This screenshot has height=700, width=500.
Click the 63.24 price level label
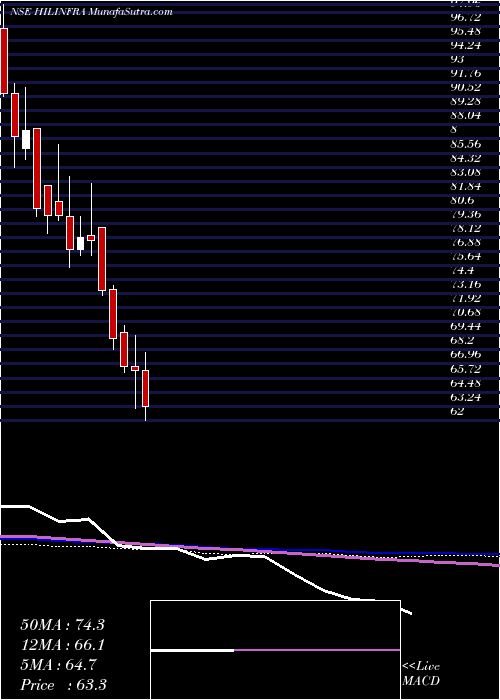tap(466, 396)
